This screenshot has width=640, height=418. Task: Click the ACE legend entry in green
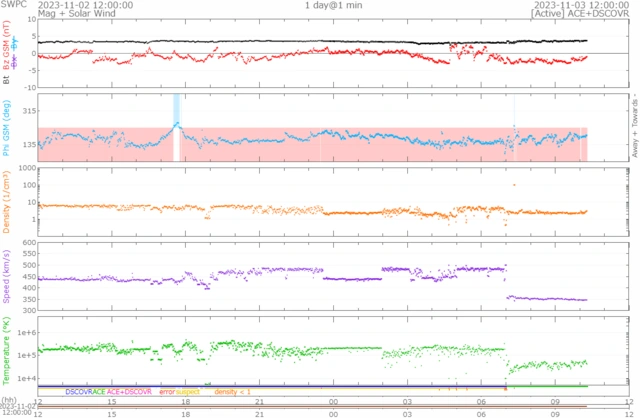(98, 392)
